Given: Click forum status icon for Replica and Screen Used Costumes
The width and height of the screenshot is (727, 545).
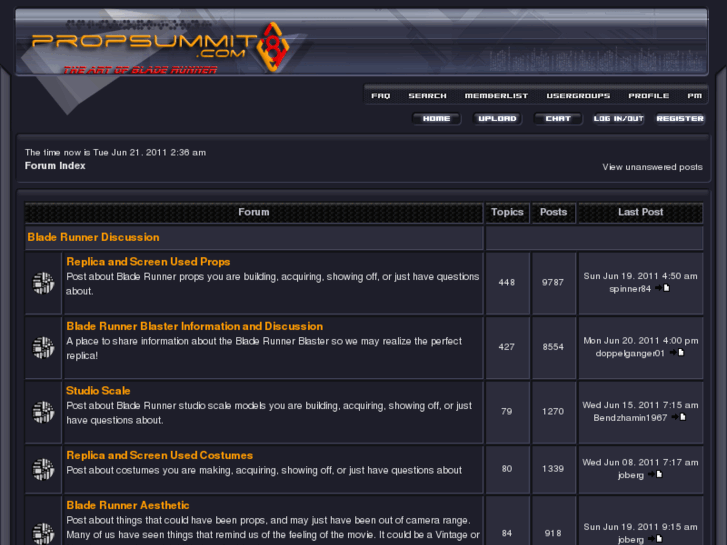Looking at the screenshot, I should coord(43,469).
